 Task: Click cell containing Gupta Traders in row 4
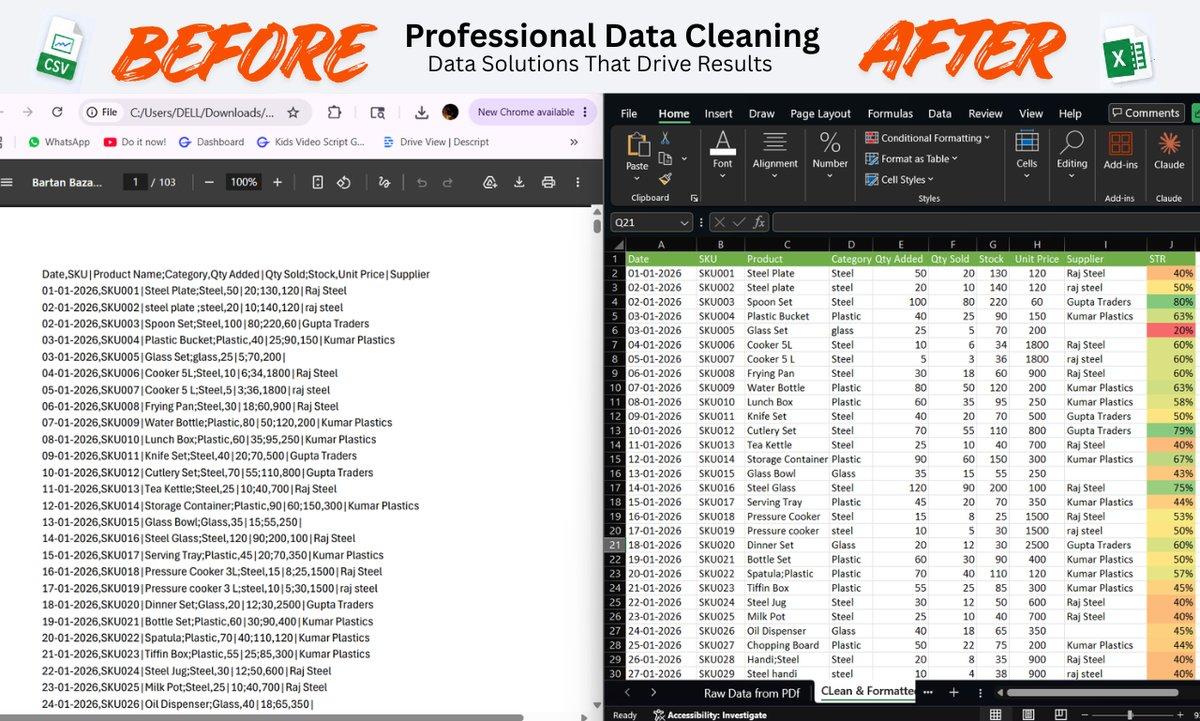pyautogui.click(x=1103, y=301)
